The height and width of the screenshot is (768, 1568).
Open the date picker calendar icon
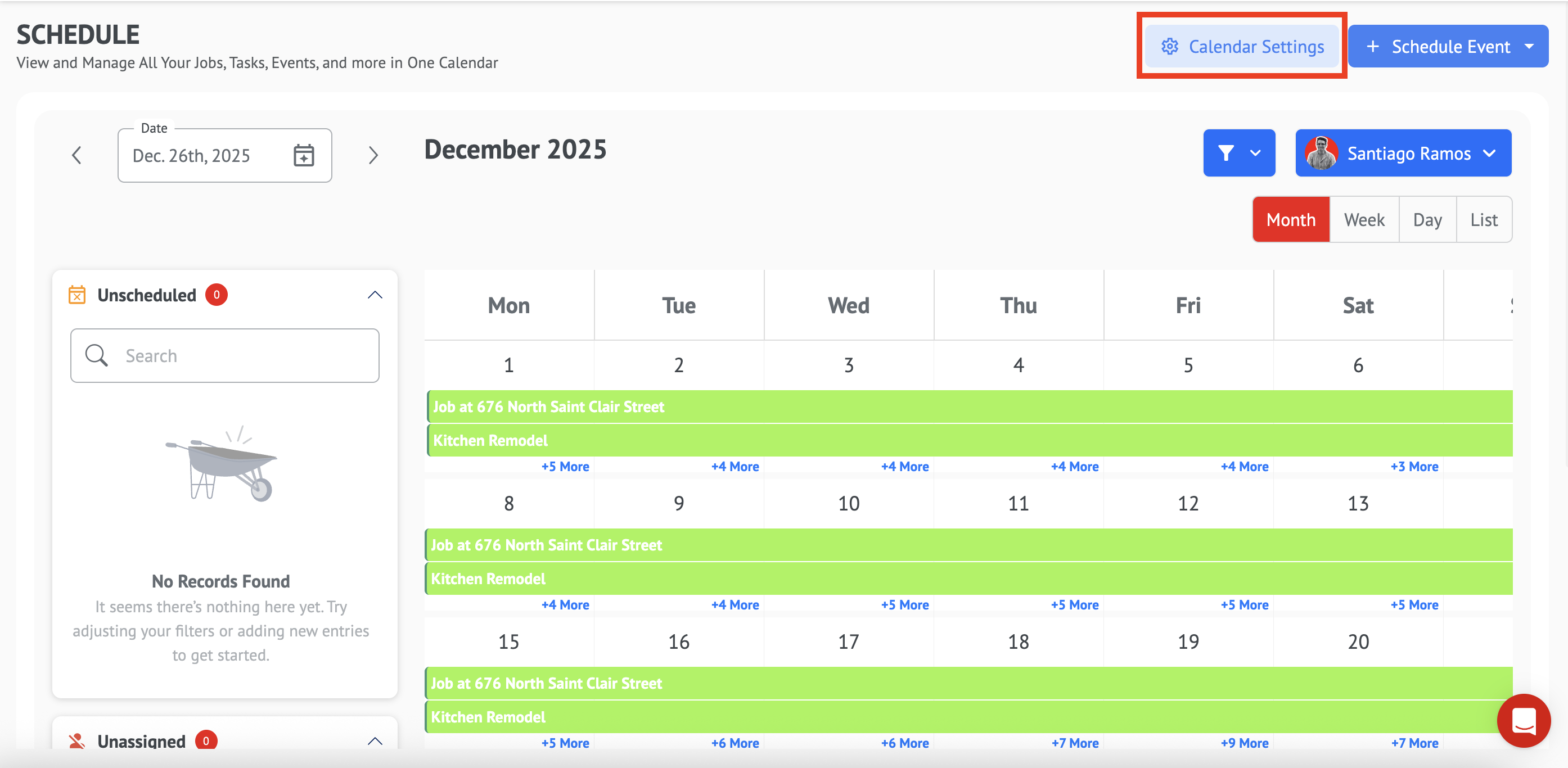click(x=304, y=155)
